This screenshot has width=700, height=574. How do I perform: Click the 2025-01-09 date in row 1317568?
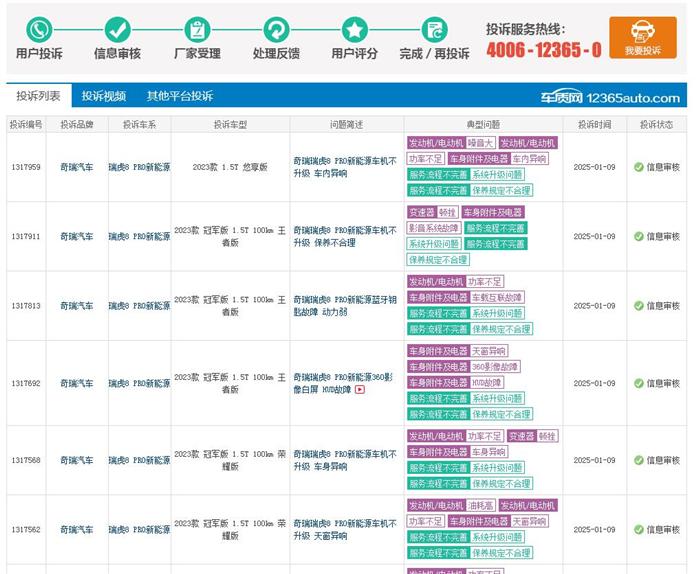click(595, 460)
